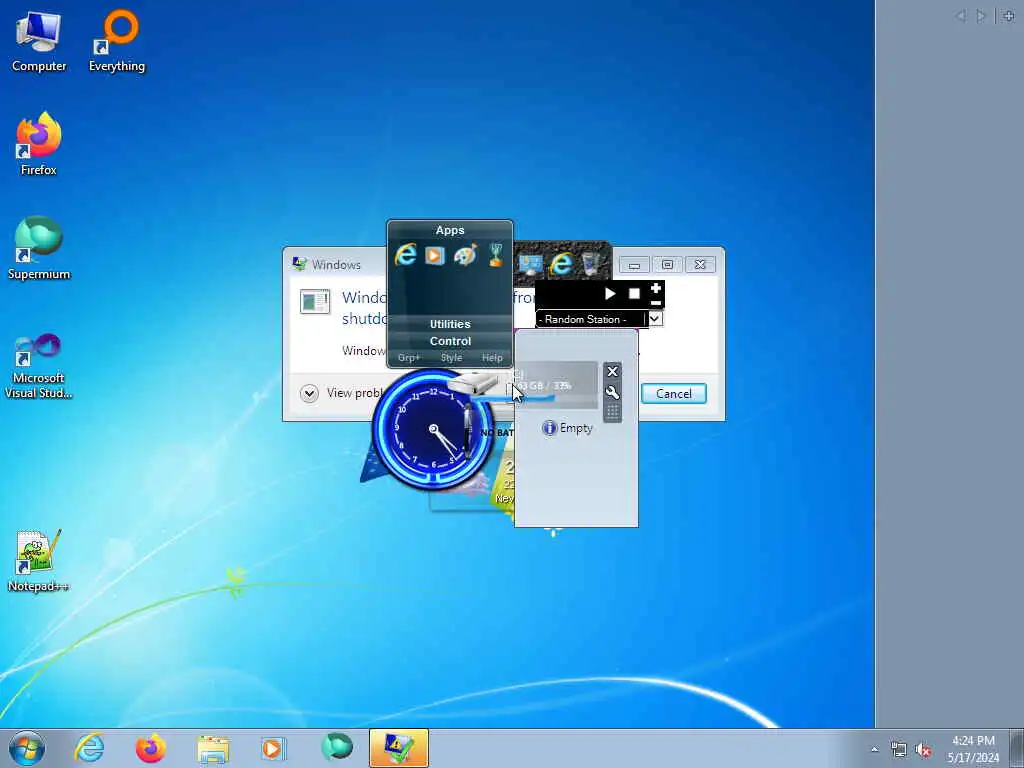This screenshot has height=768, width=1024.
Task: Open the Computer desktop icon
Action: (x=39, y=41)
